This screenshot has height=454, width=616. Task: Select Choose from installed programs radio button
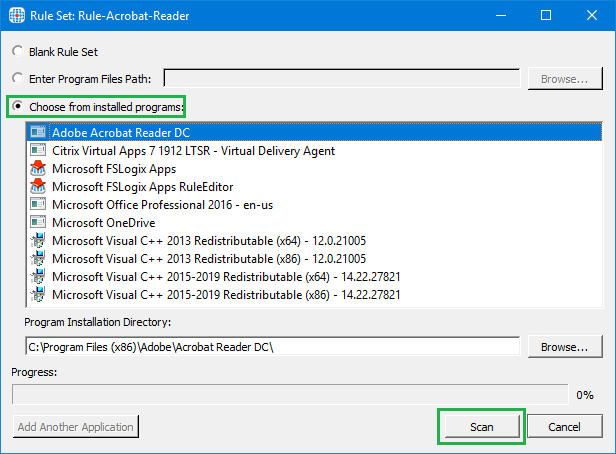click(x=17, y=106)
